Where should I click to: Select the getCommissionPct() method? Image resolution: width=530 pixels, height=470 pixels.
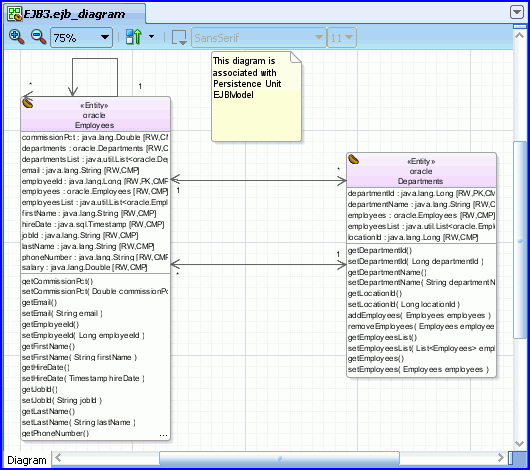[57, 281]
